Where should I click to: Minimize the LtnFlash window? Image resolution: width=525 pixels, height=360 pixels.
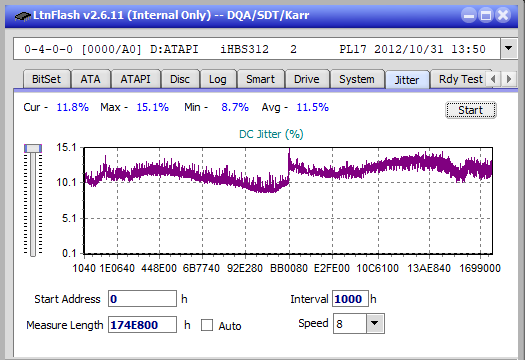[x=469, y=15]
